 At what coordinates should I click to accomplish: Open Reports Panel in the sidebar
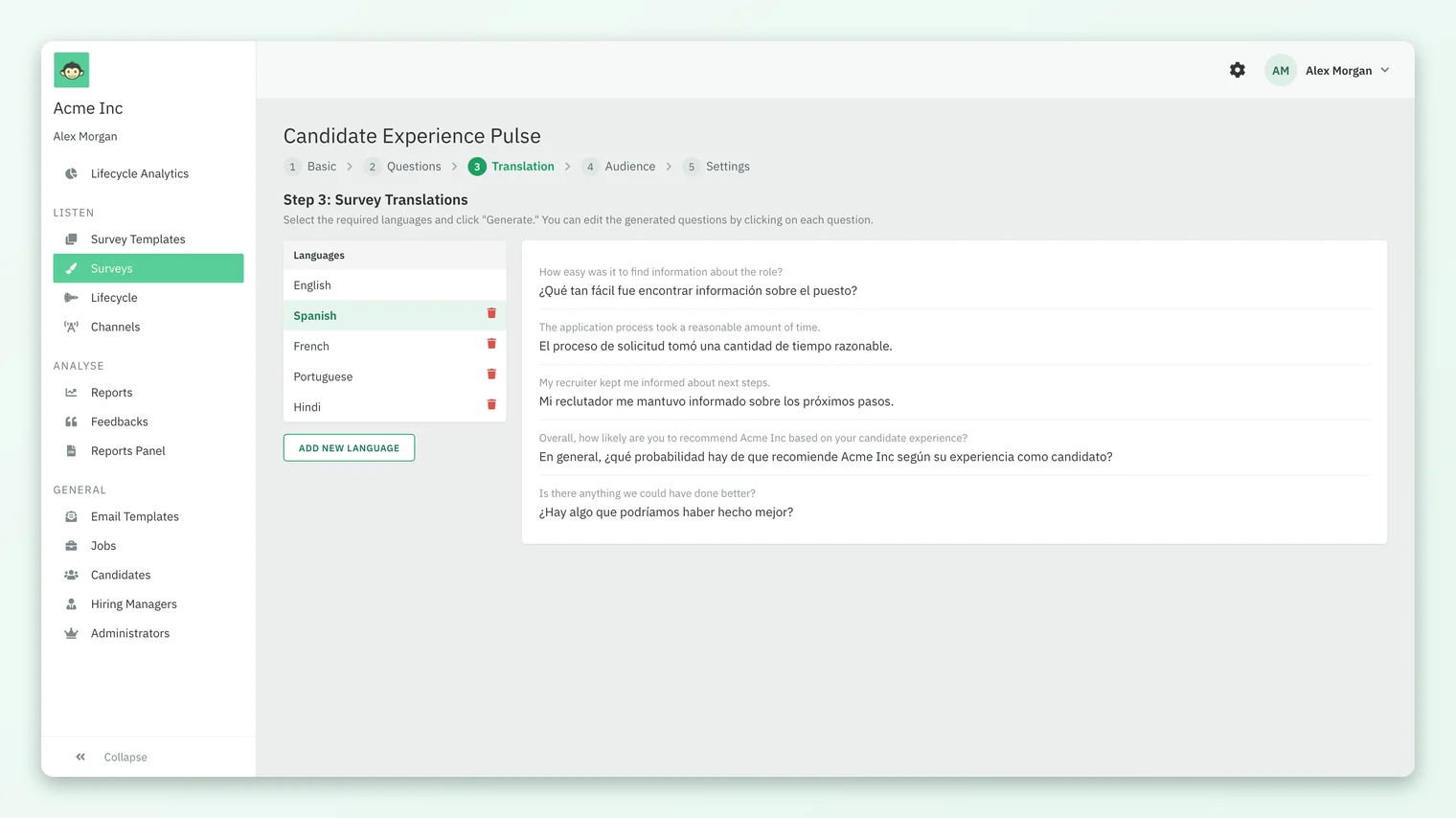pos(148,451)
